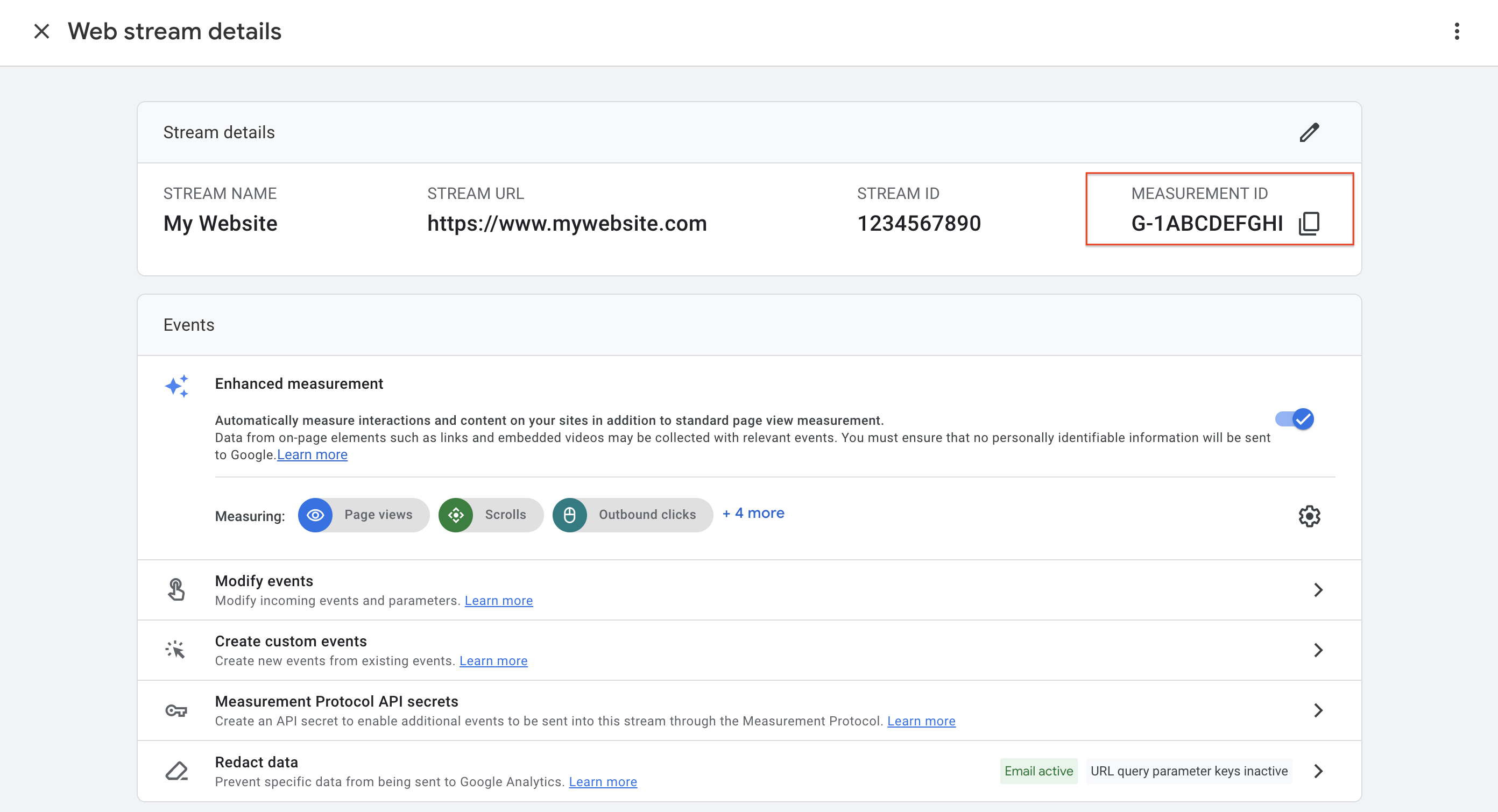Click the STREAM ID field label

tap(898, 194)
